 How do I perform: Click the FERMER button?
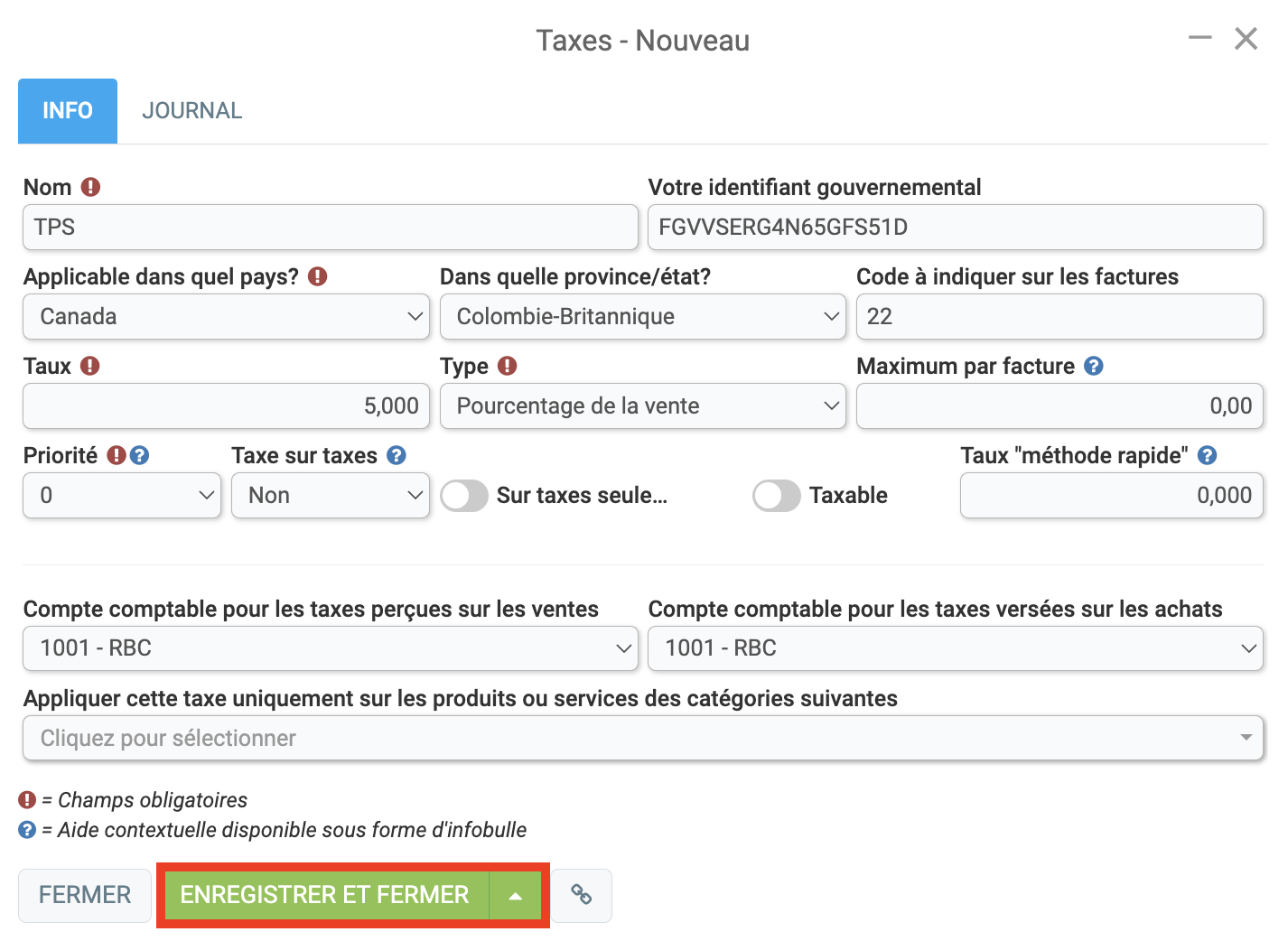85,895
